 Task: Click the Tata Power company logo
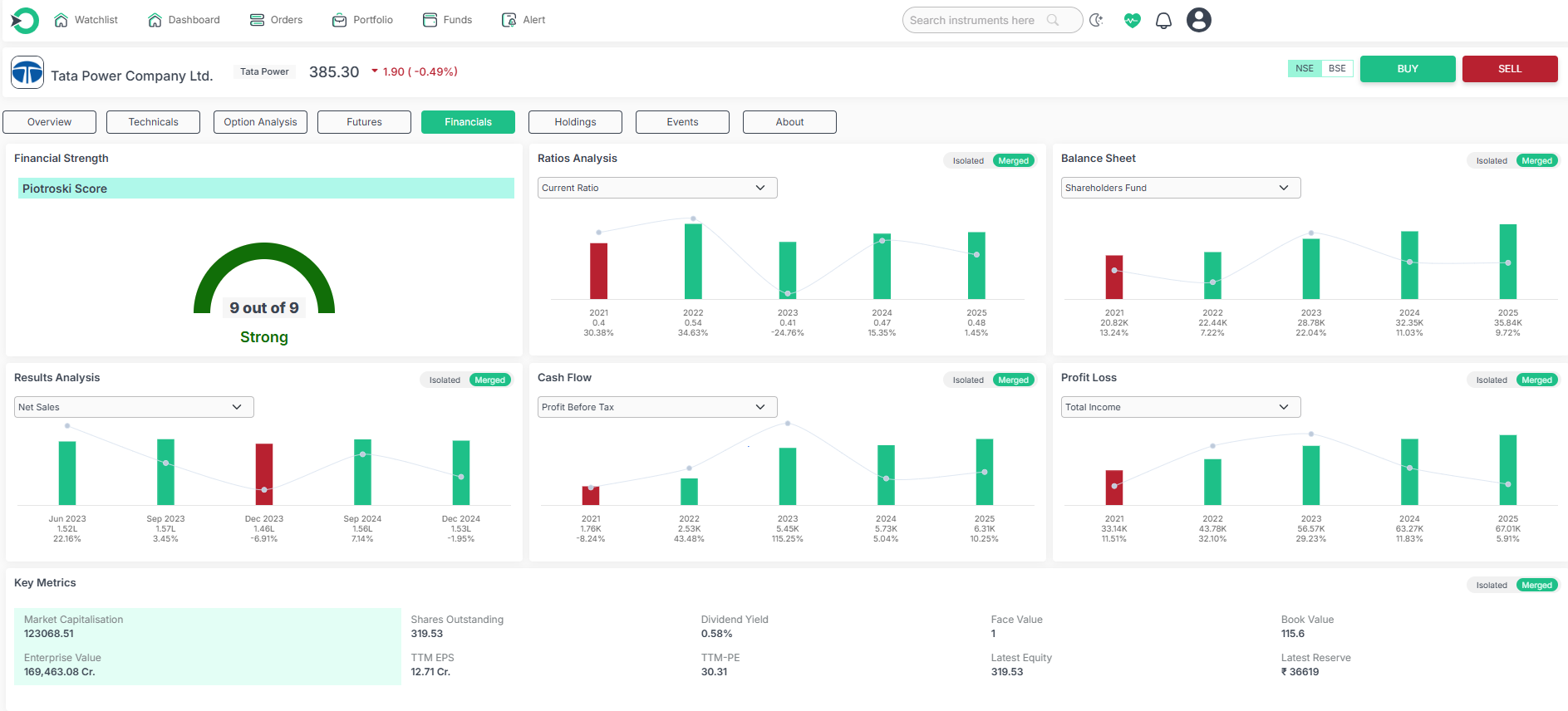27,73
